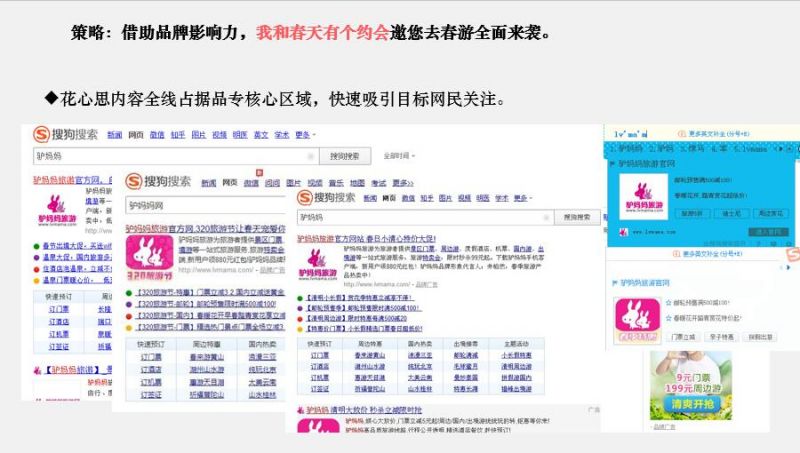Click the info icon before the upper 更多英文补全

[x=681, y=134]
